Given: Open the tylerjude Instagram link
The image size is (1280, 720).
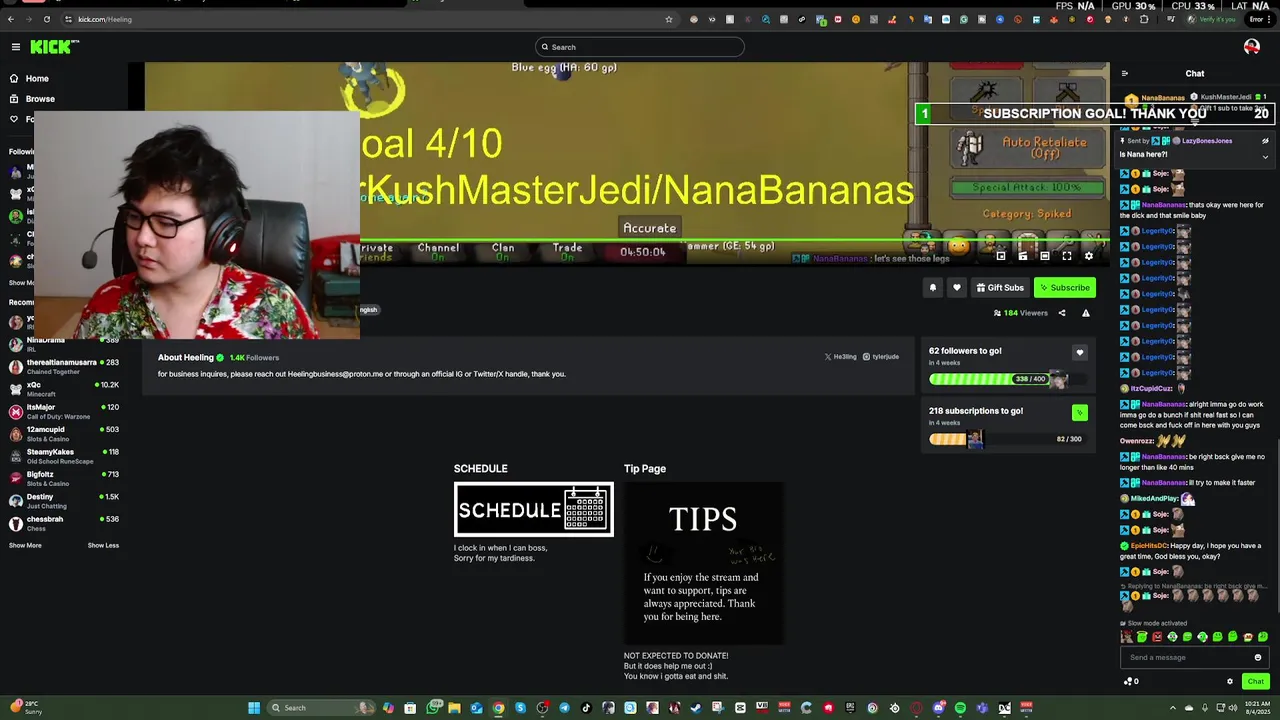Looking at the screenshot, I should click(x=881, y=357).
